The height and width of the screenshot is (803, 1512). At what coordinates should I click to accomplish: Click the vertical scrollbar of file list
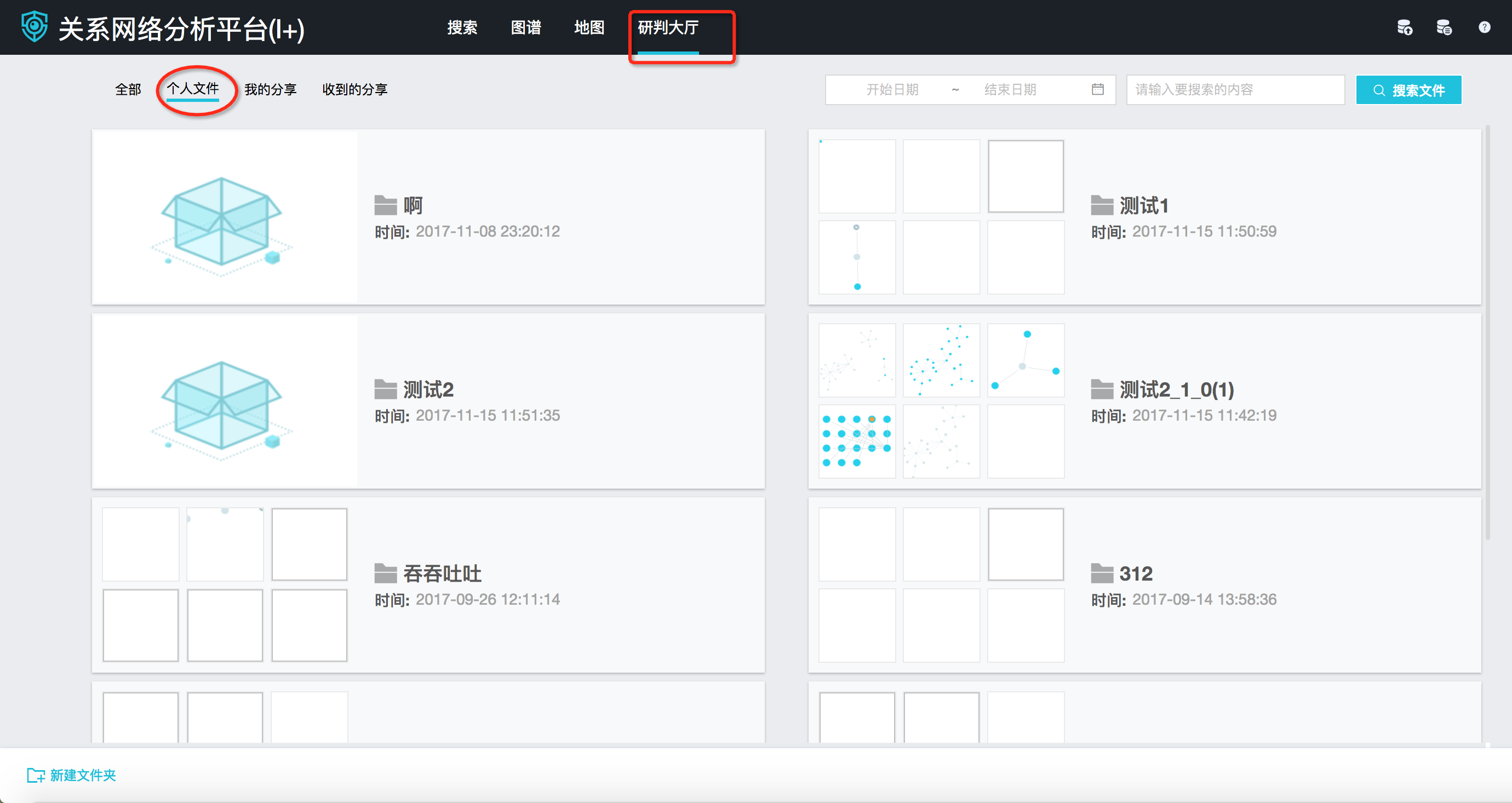(1488, 331)
